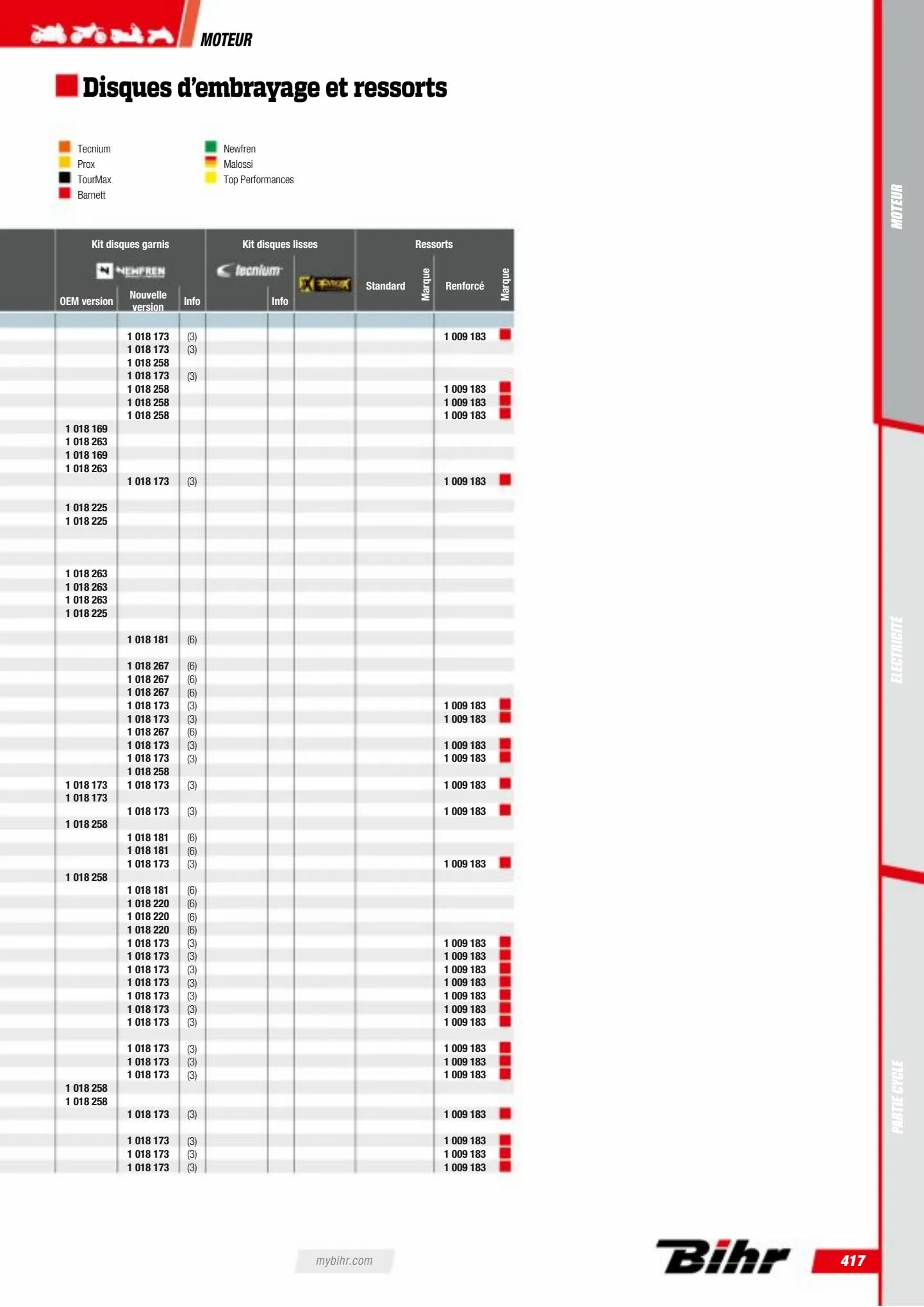Click the Prox legend label
The width and height of the screenshot is (924, 1307).
click(86, 164)
